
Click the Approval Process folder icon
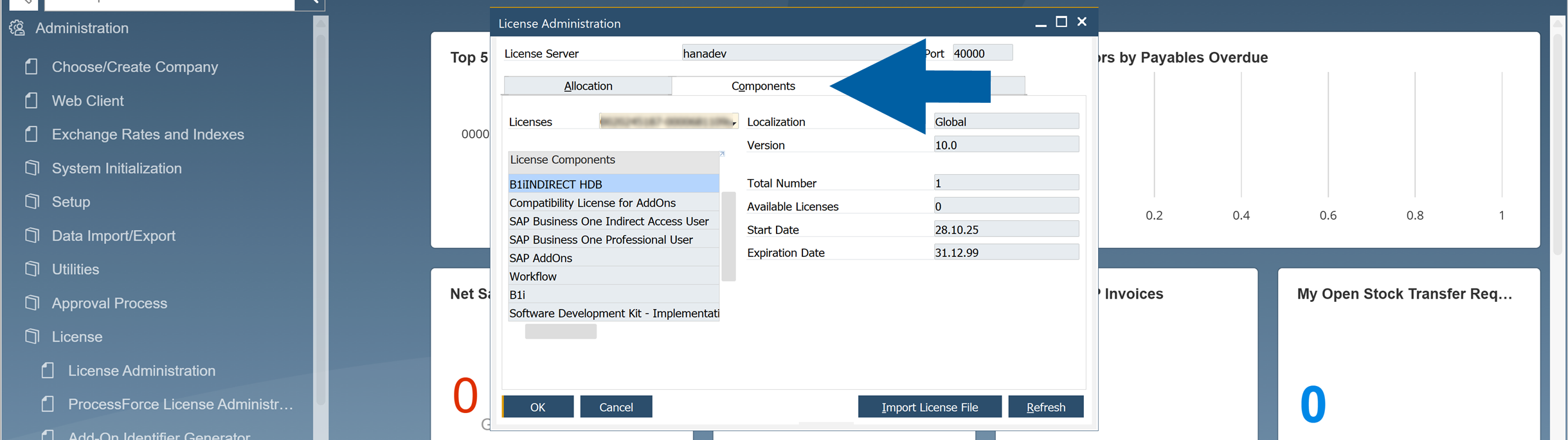click(32, 303)
